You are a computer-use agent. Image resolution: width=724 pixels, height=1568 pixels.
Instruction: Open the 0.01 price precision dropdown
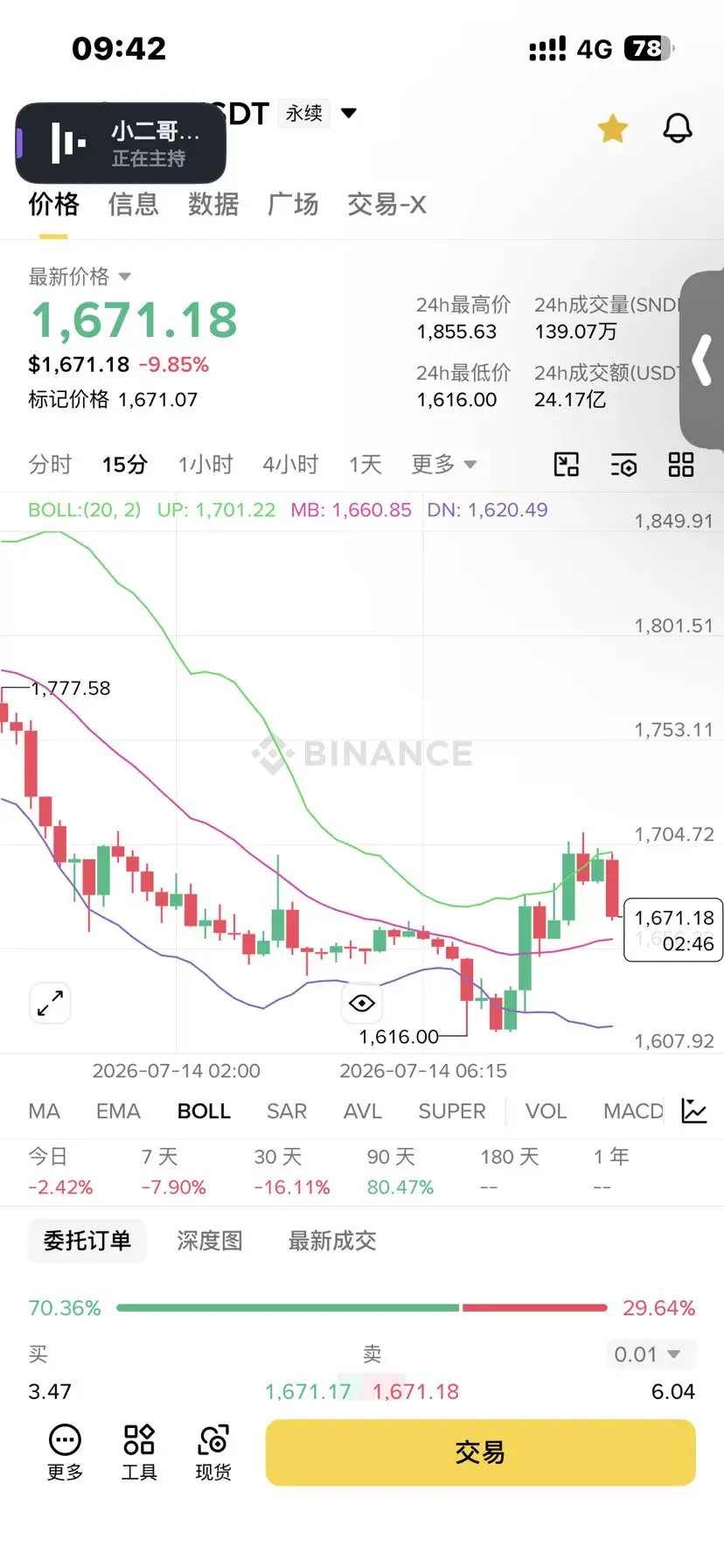point(650,1354)
